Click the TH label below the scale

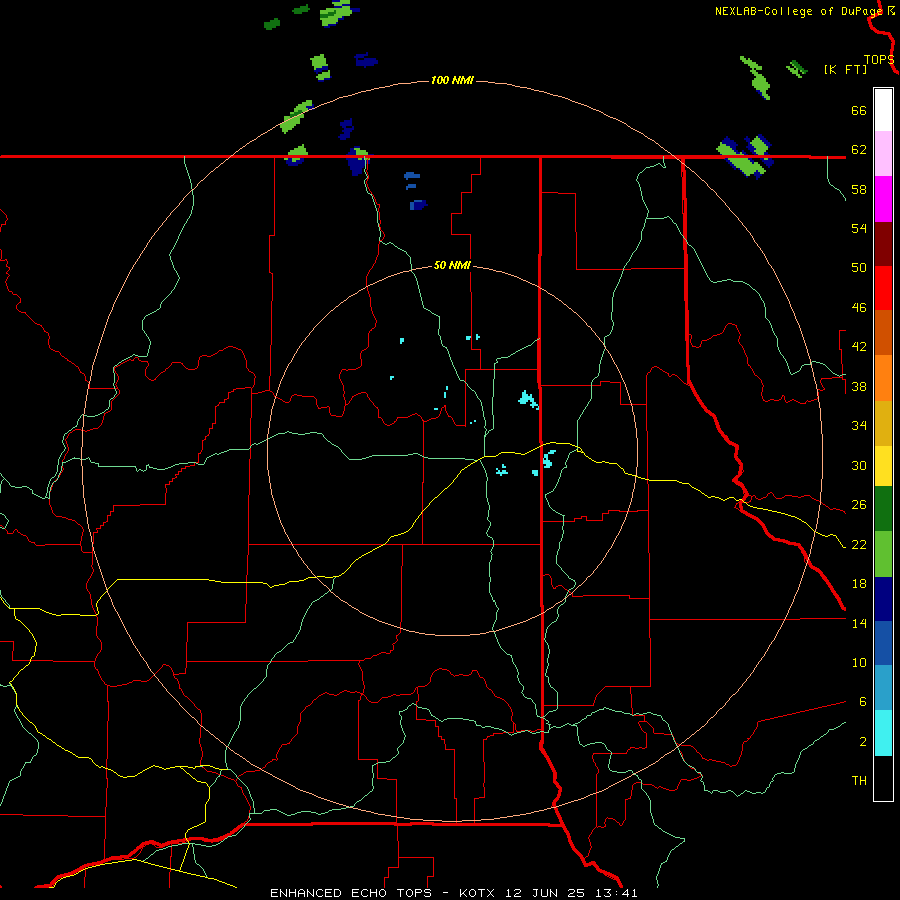pyautogui.click(x=859, y=781)
